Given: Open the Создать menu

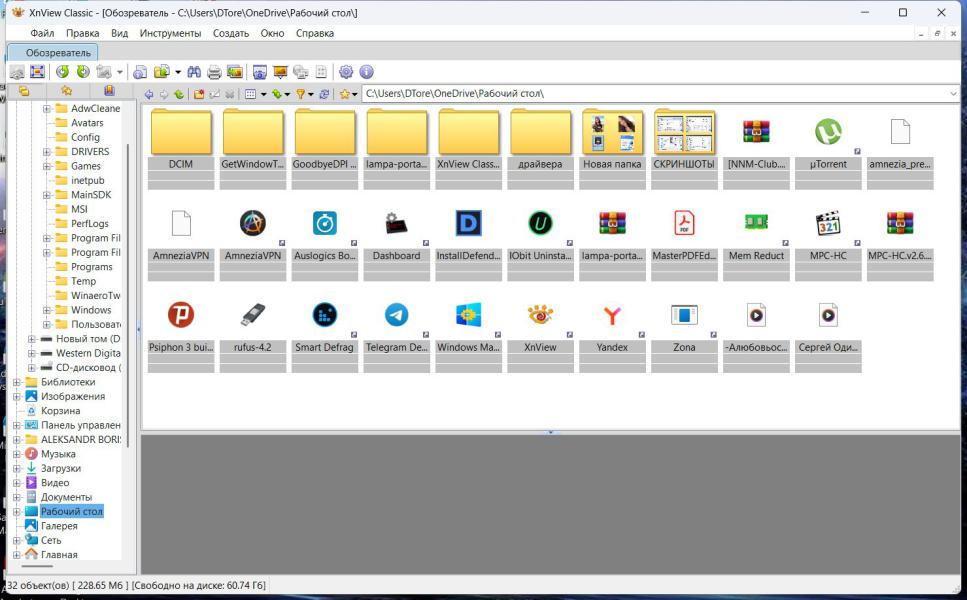Looking at the screenshot, I should coord(231,33).
